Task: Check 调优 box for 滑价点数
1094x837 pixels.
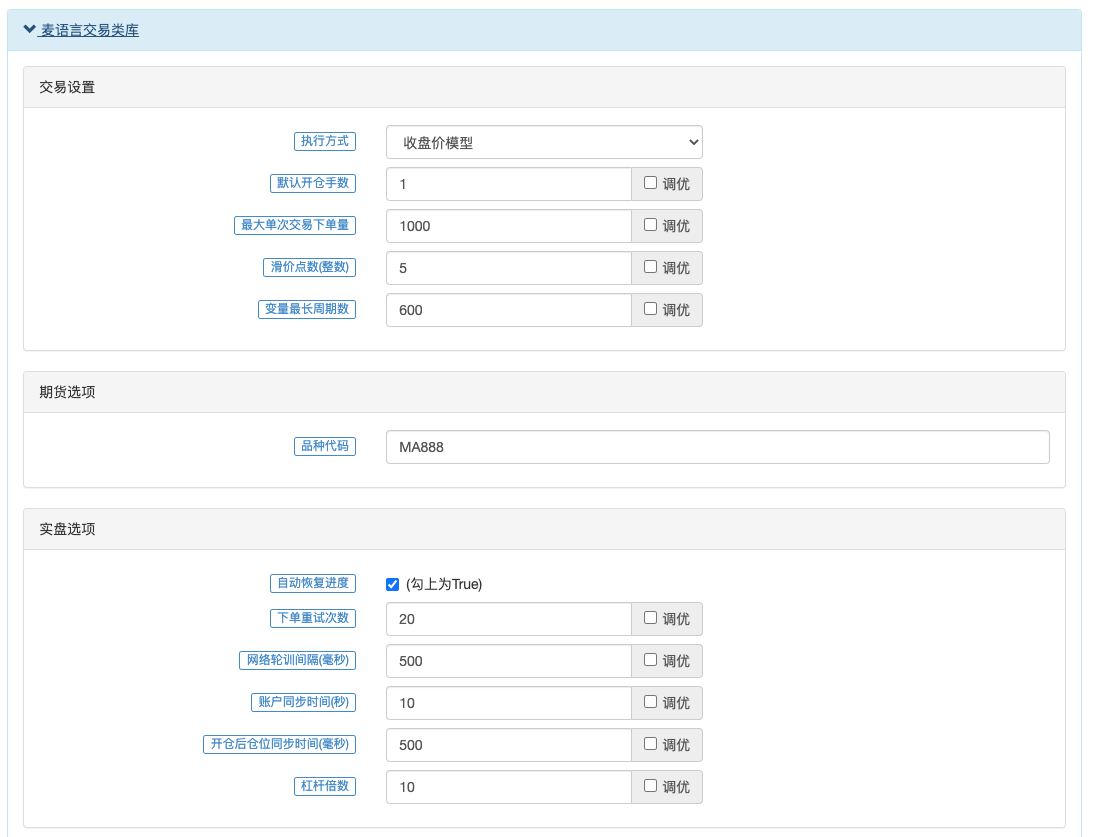Action: (650, 267)
